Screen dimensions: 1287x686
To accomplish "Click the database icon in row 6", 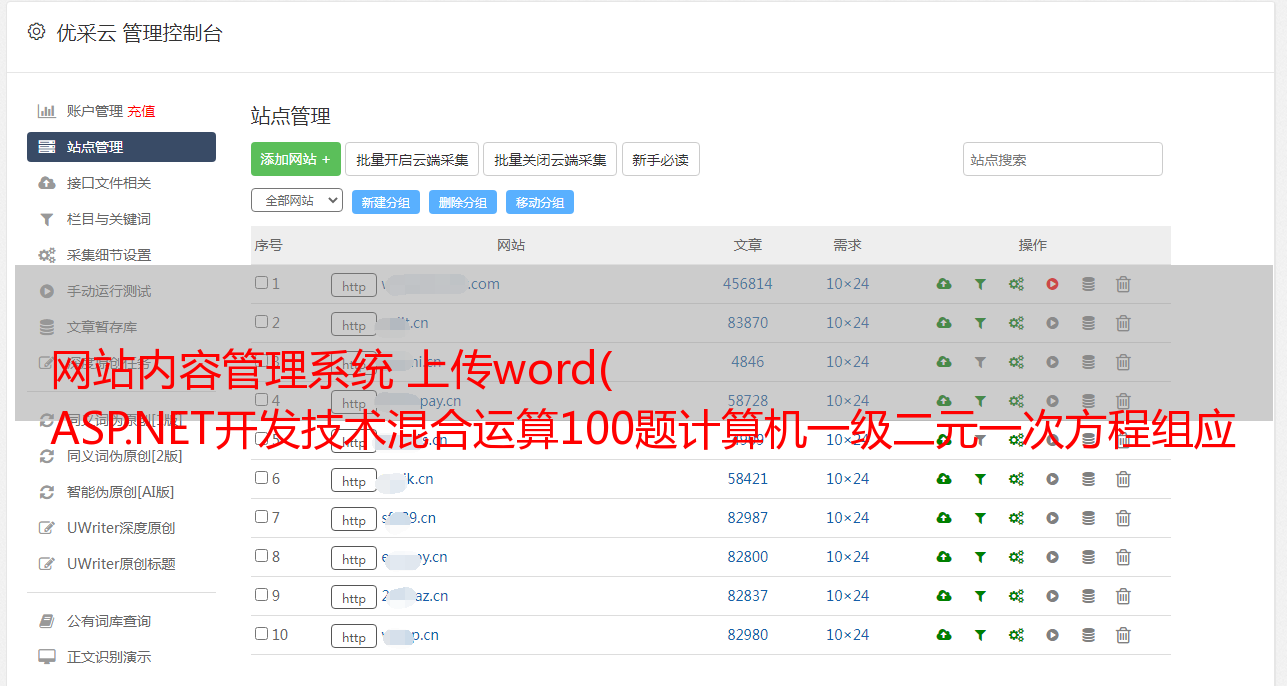I will [x=1088, y=479].
